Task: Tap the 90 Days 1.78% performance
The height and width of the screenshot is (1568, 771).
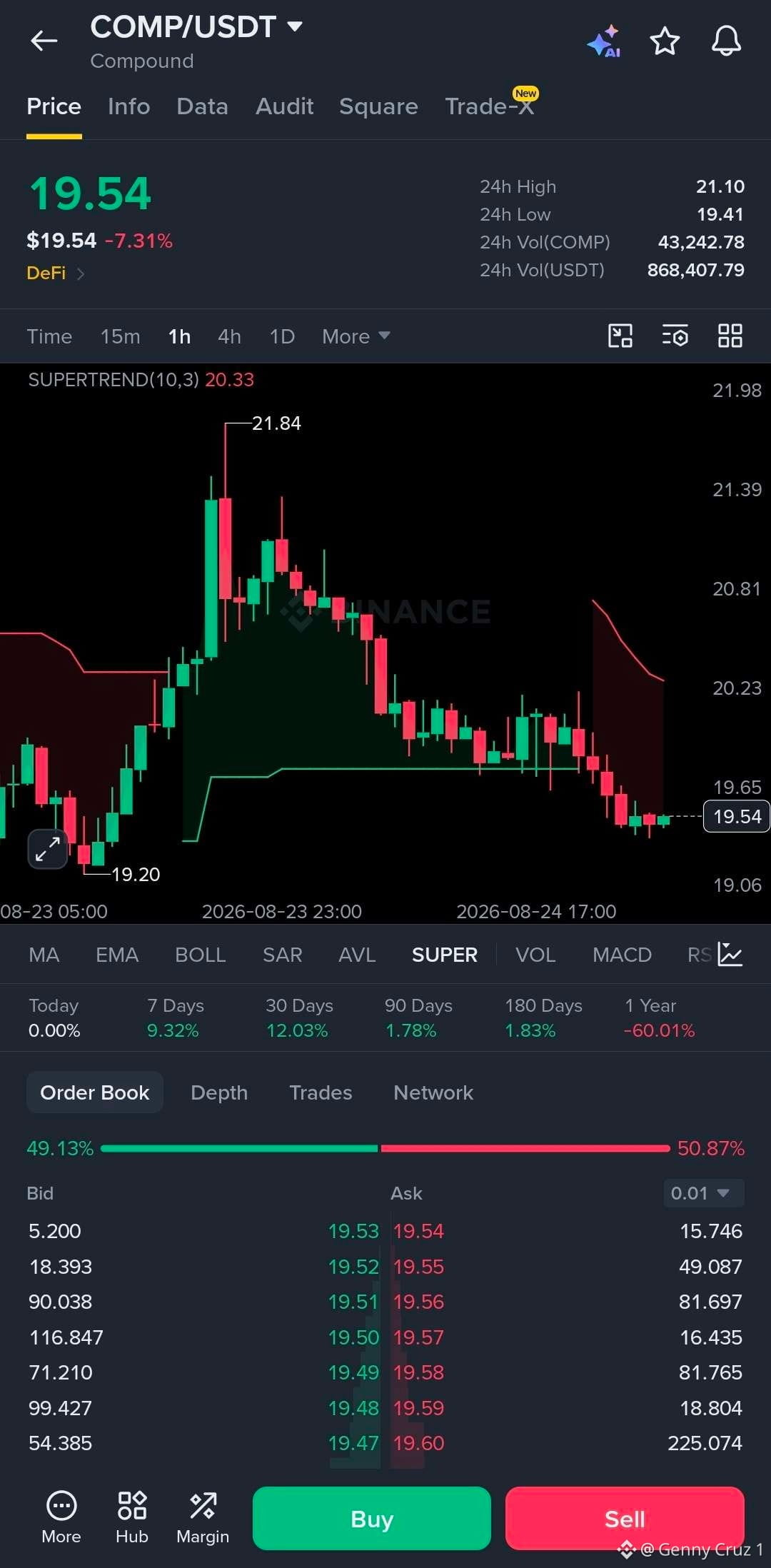Action: [418, 1017]
